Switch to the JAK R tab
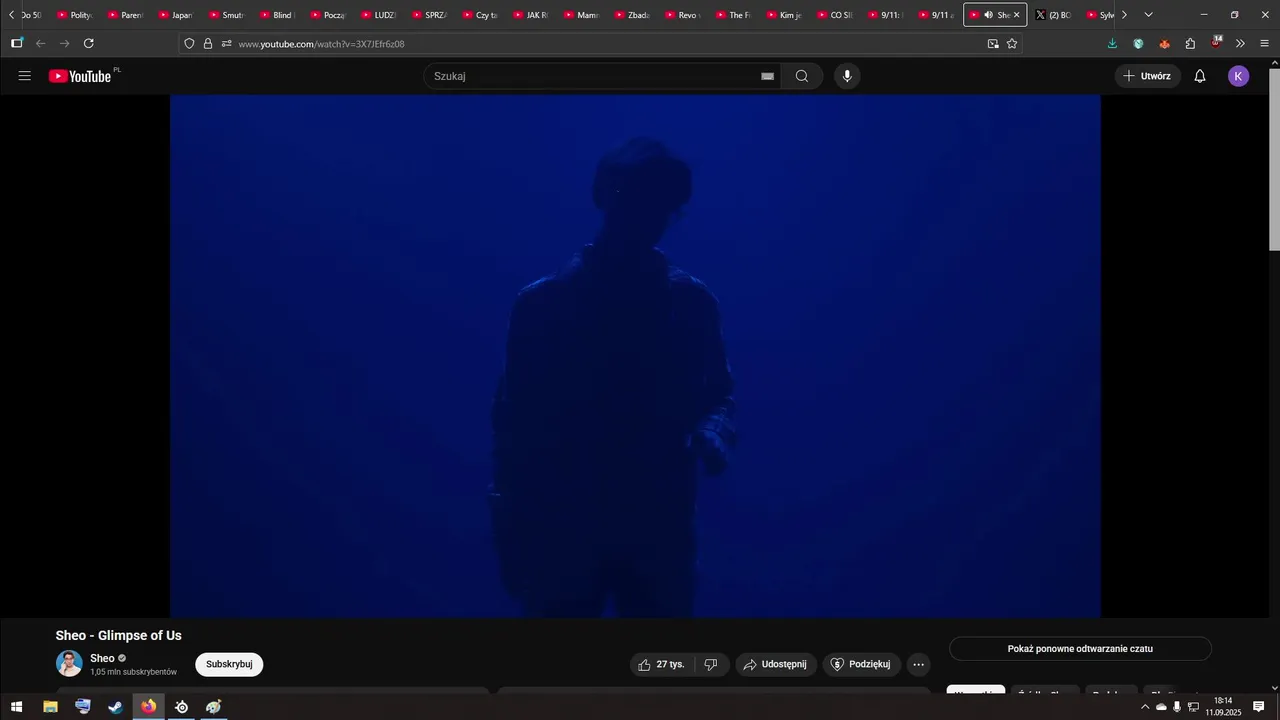Image resolution: width=1280 pixels, height=720 pixels. 530,15
